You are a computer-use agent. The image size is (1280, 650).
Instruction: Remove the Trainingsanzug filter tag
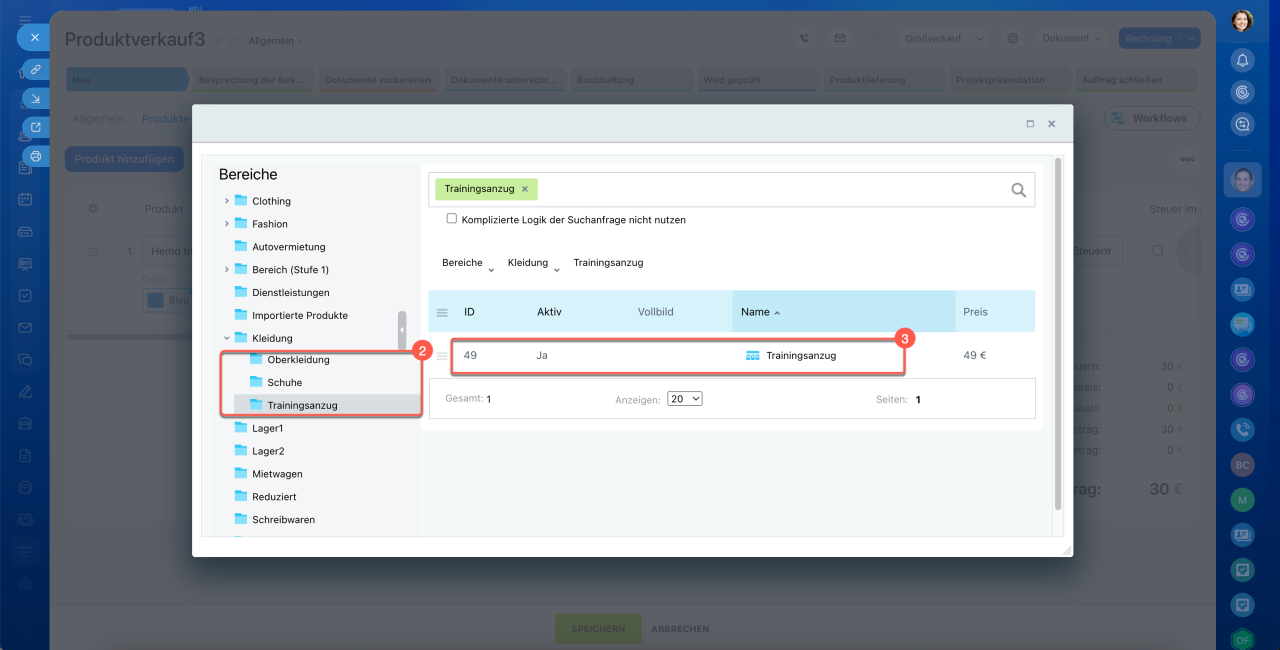[525, 189]
